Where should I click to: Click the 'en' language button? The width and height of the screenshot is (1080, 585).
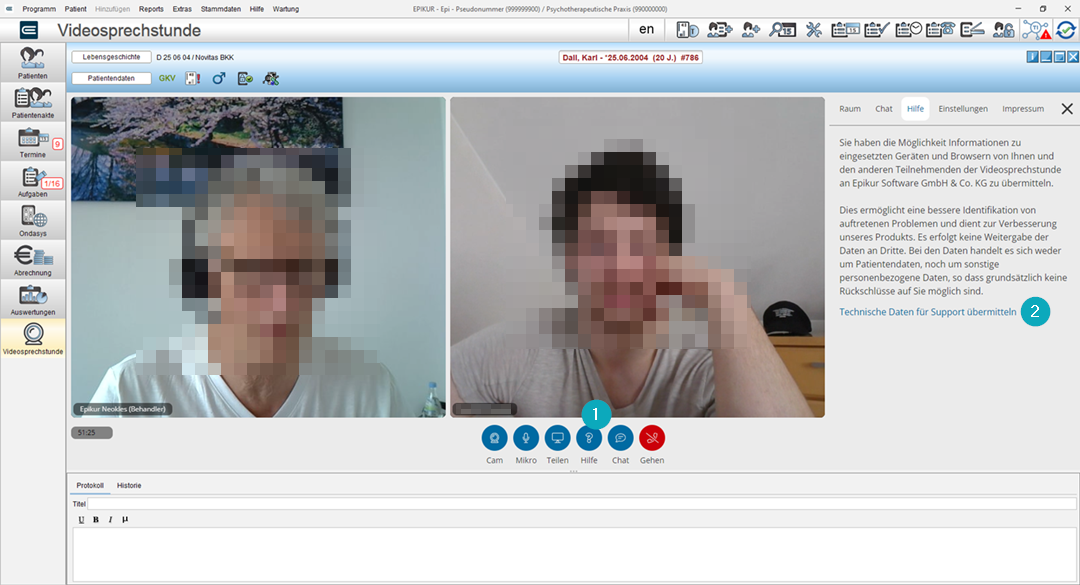coord(646,30)
